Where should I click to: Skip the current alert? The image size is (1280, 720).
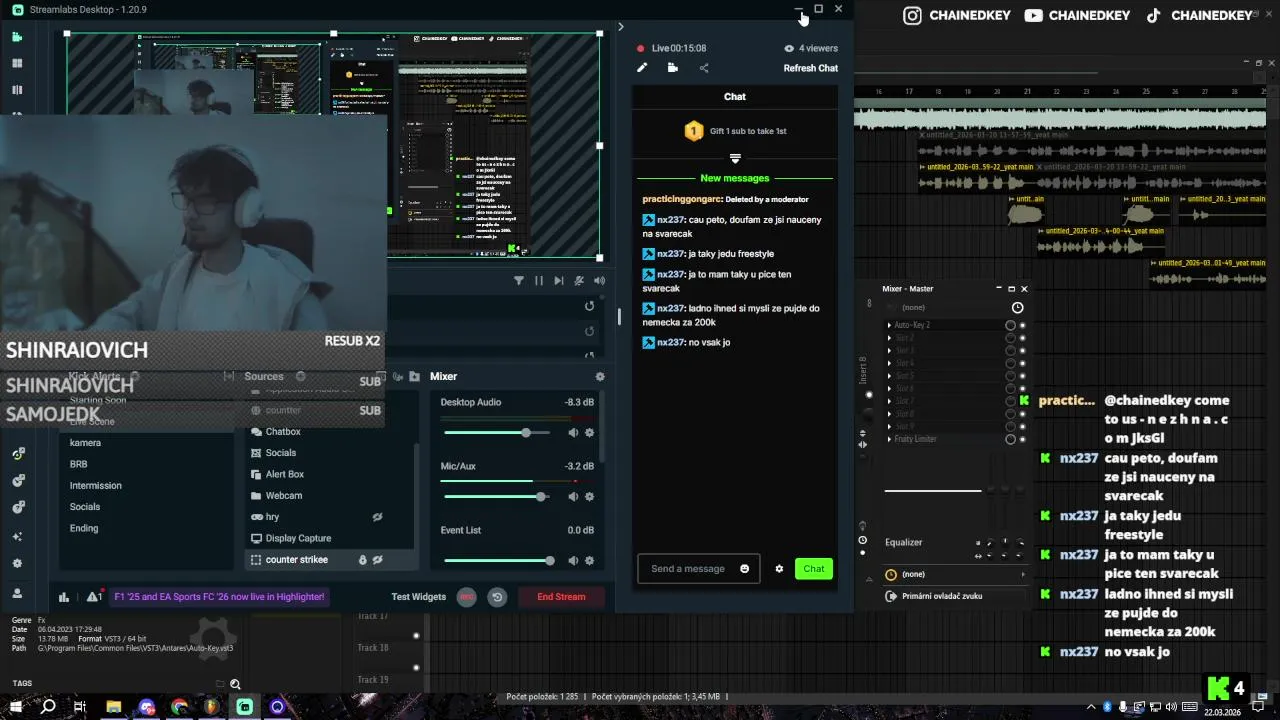[x=559, y=281]
